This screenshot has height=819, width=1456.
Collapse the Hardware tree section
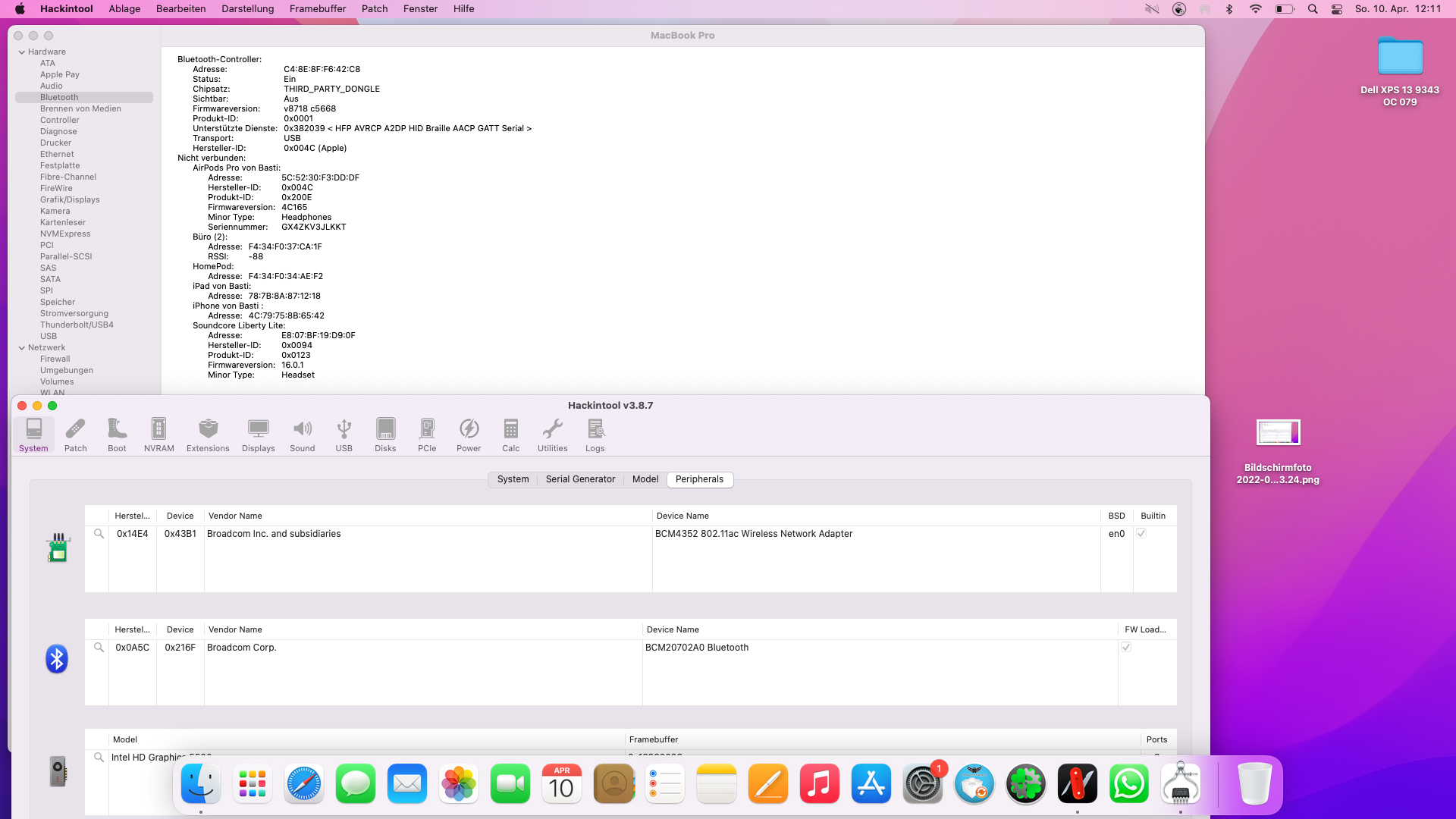pos(22,52)
